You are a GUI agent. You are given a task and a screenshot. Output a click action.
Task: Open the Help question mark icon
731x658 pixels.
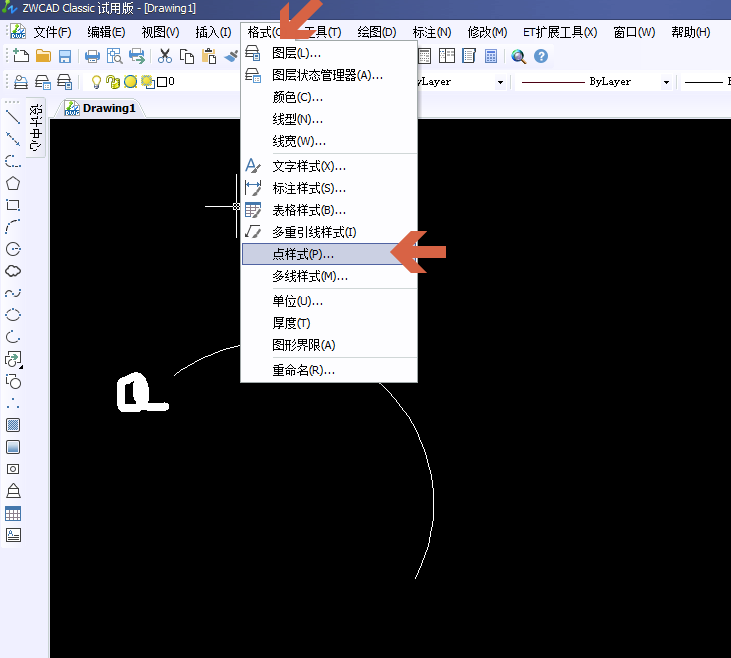(x=540, y=56)
